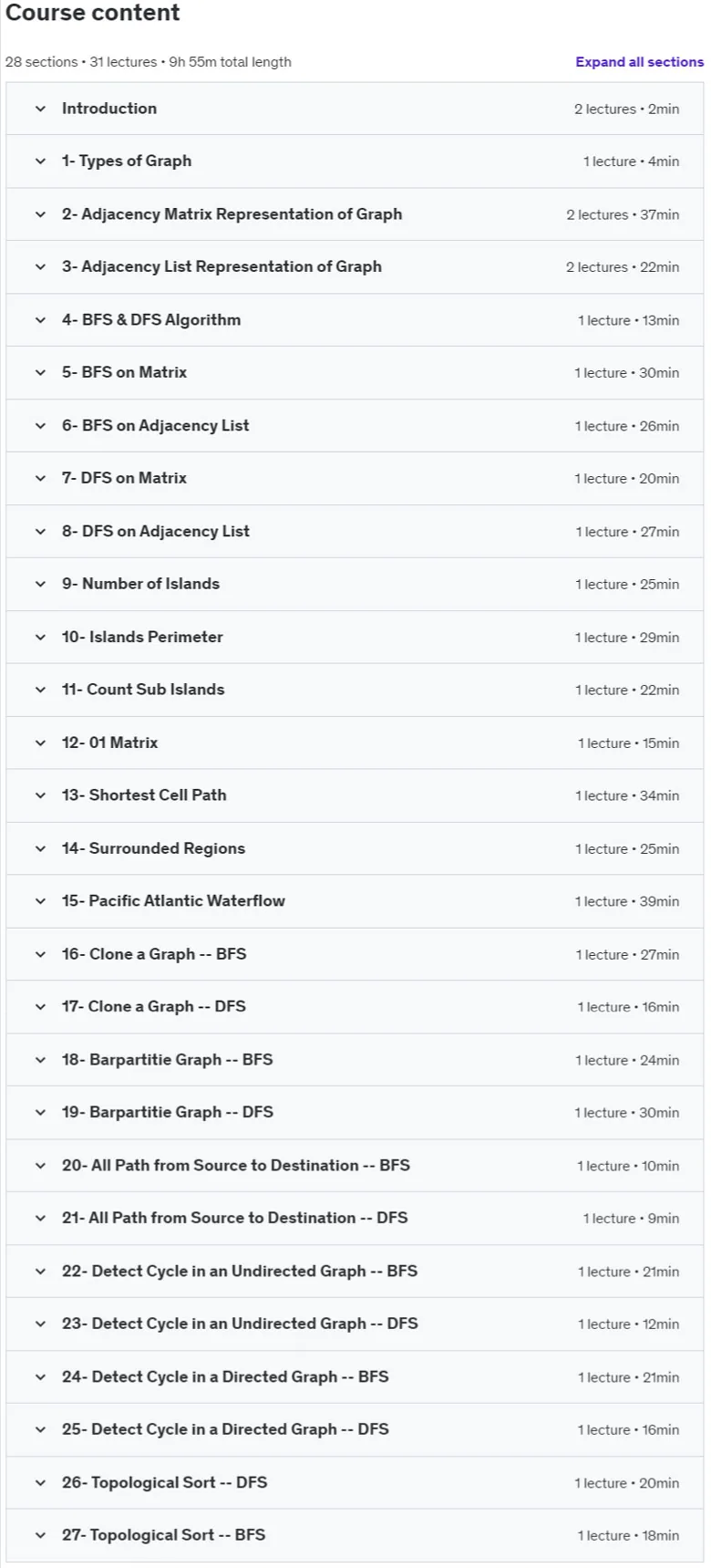Open 13- Shortest Cell Path section
The image size is (711, 1568).
point(355,795)
